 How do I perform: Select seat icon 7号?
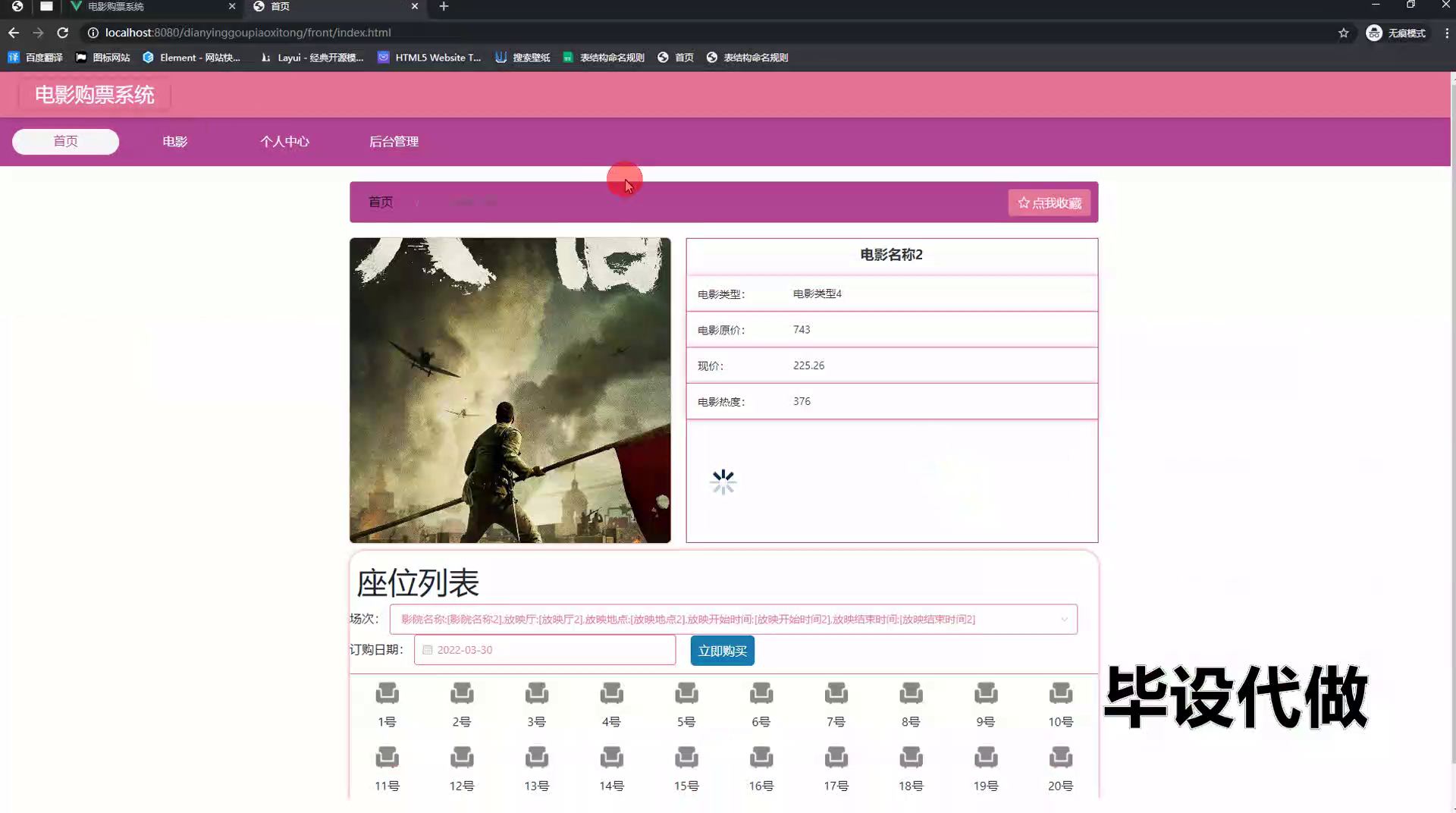pyautogui.click(x=836, y=693)
